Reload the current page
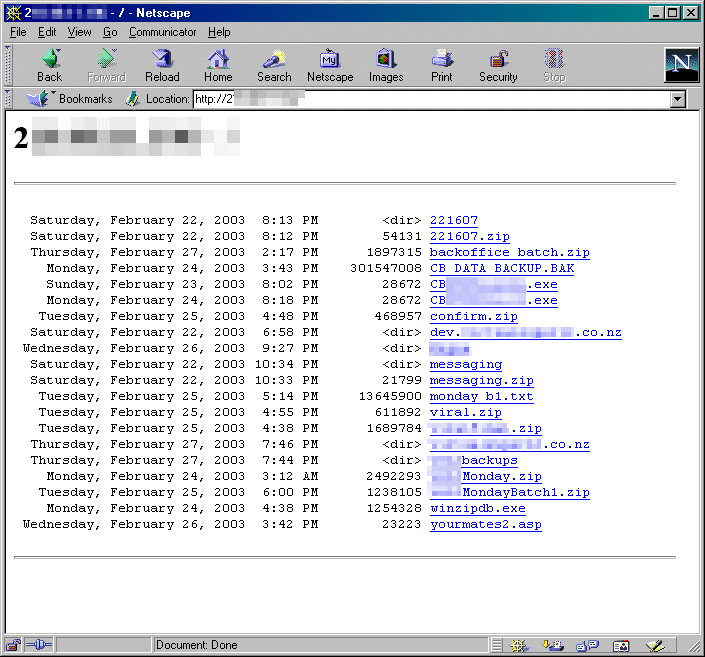Image resolution: width=705 pixels, height=657 pixels. tap(162, 65)
